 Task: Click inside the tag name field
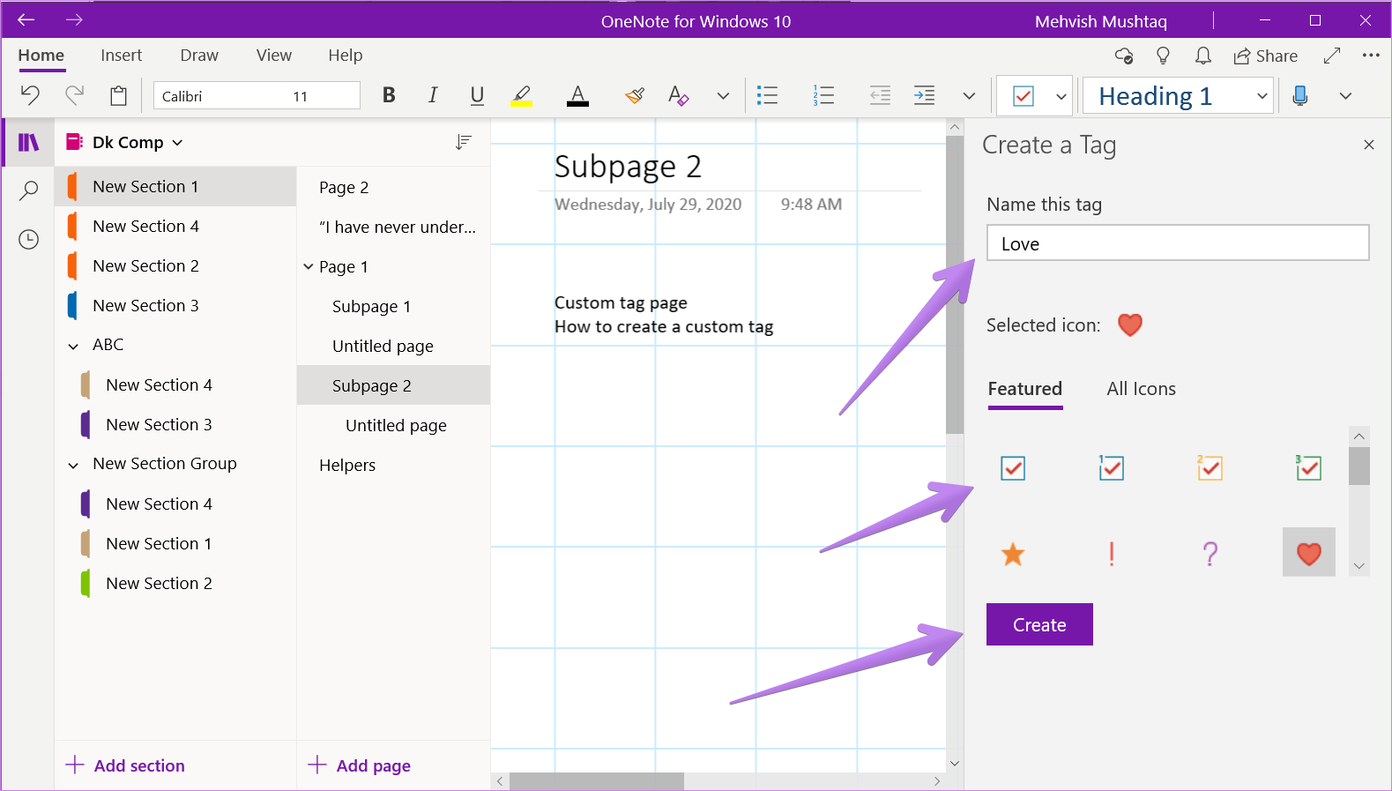pyautogui.click(x=1176, y=242)
